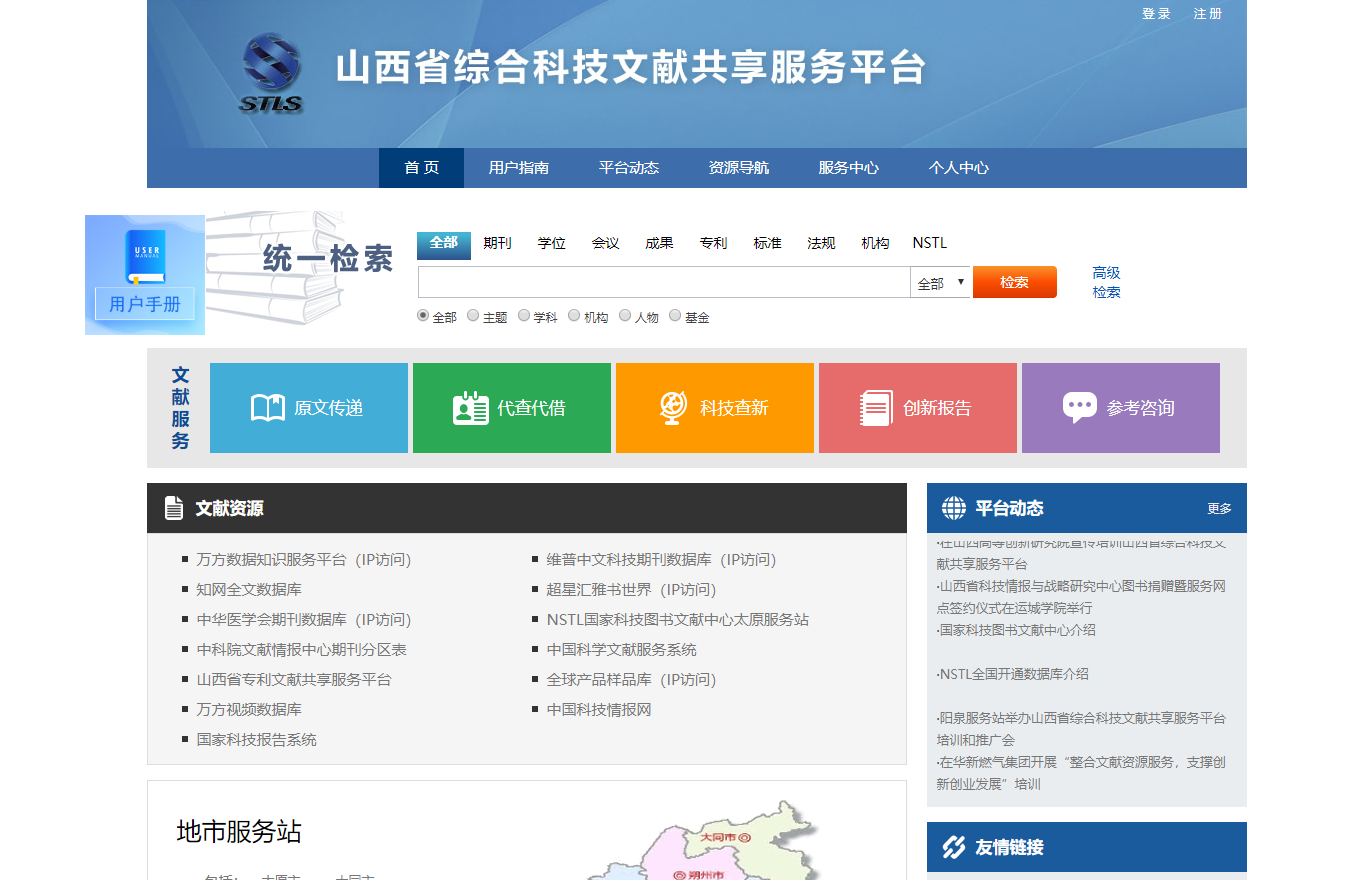Viewport: 1352px width, 880px height.
Task: Click the globe icon beside 平台动态
Action: click(954, 508)
